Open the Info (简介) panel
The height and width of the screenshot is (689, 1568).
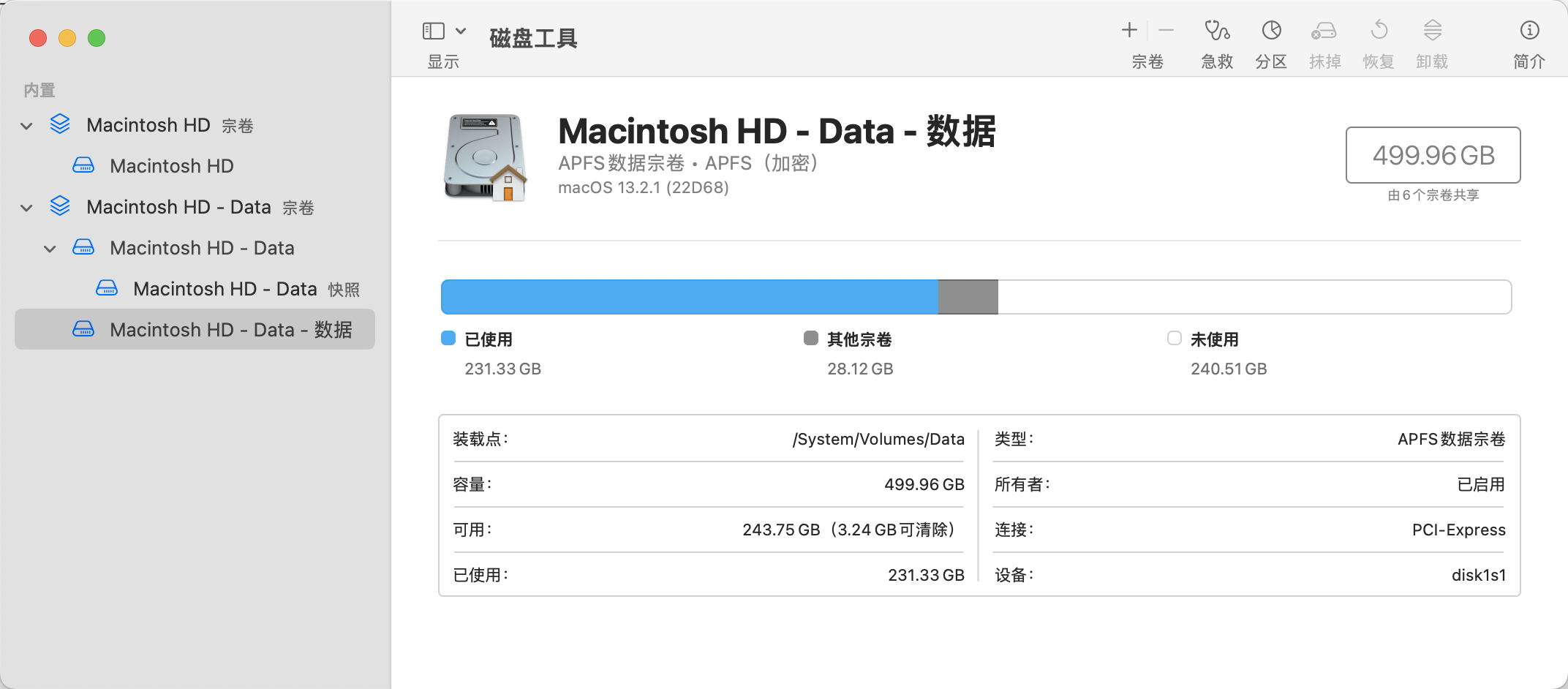point(1529,31)
